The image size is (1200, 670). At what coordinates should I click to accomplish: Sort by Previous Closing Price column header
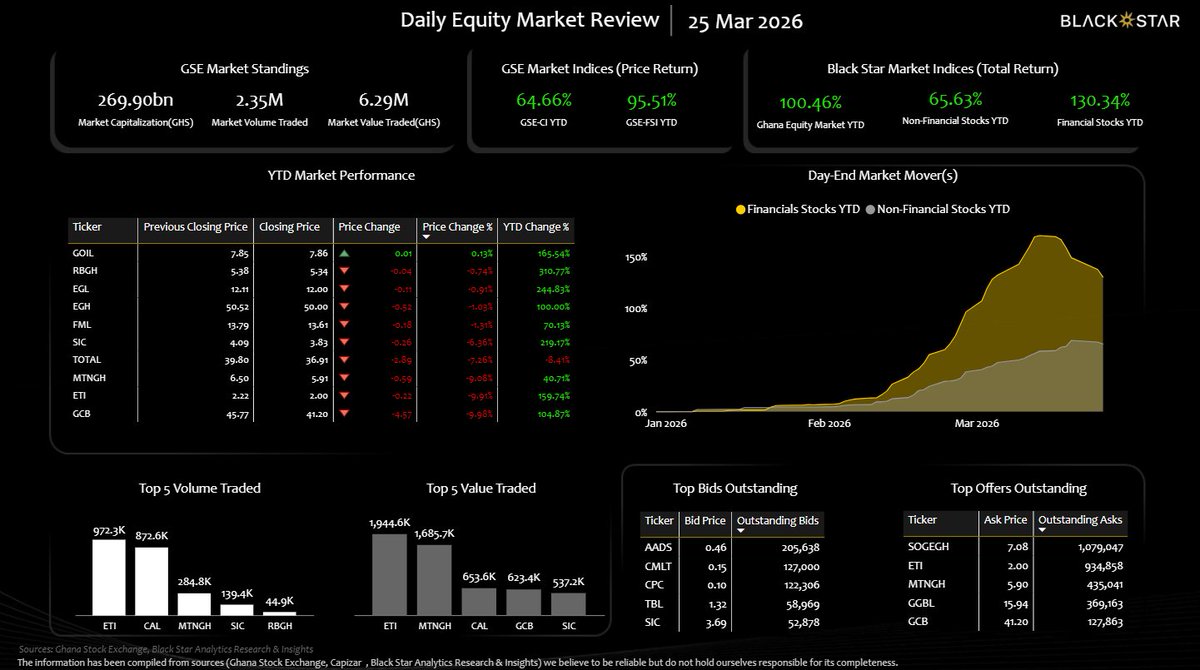[x=194, y=227]
